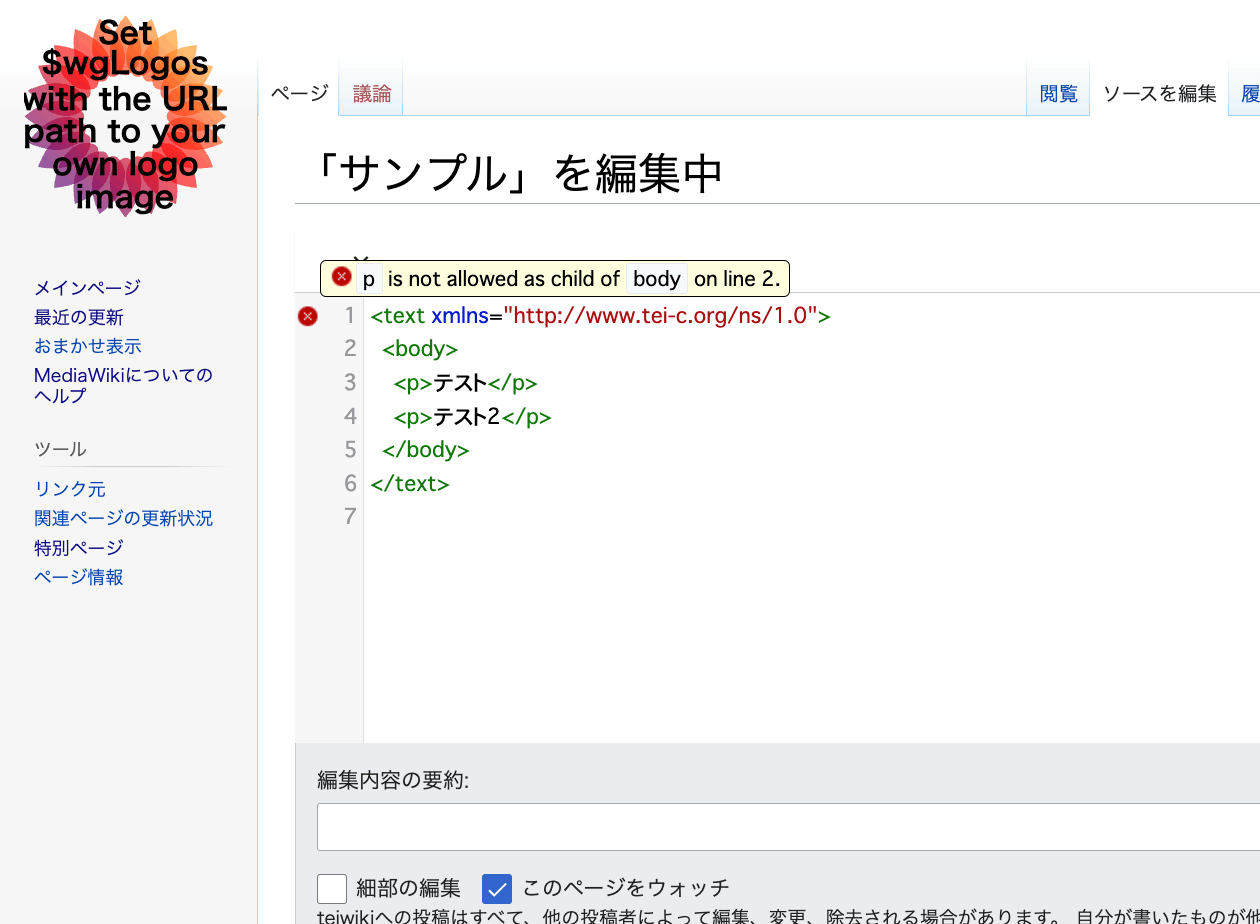
Task: Open MediaWikiについてのヘルプ link
Action: click(x=123, y=385)
